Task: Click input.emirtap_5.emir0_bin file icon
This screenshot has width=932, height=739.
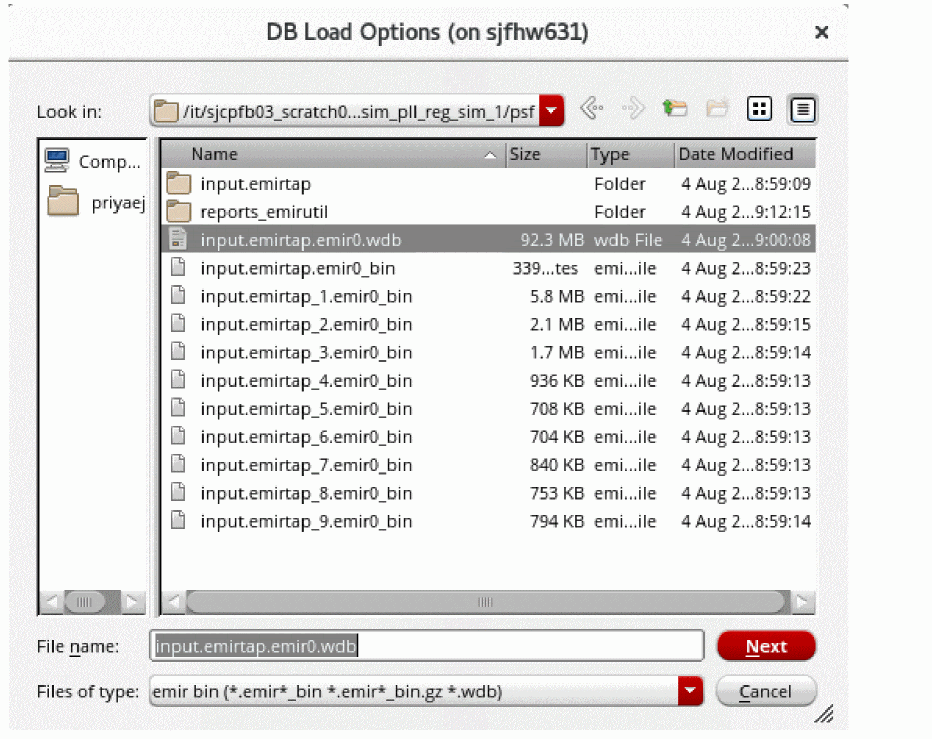Action: tap(178, 407)
